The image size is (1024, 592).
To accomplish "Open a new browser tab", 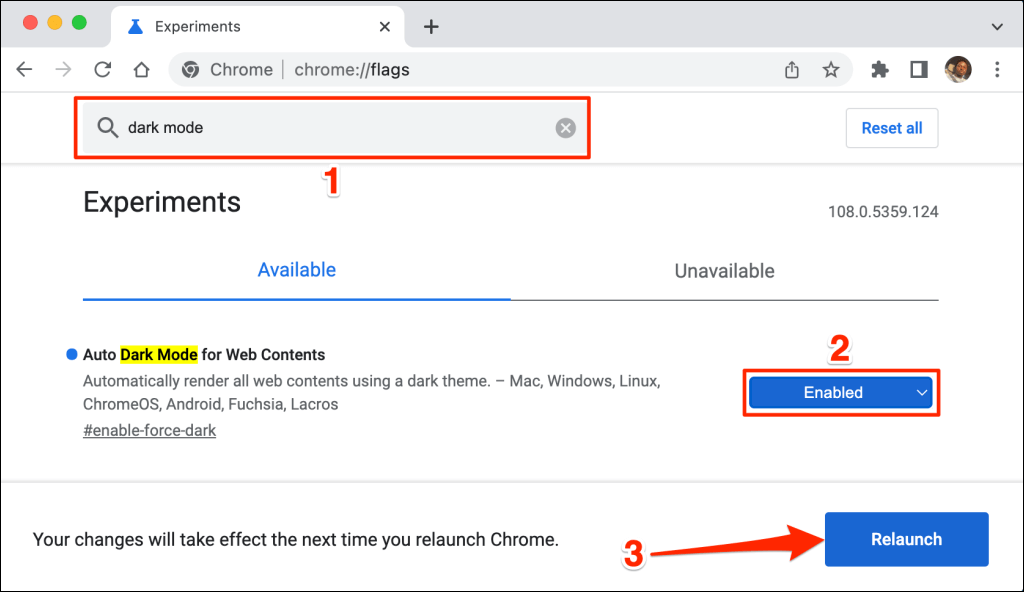I will click(431, 26).
